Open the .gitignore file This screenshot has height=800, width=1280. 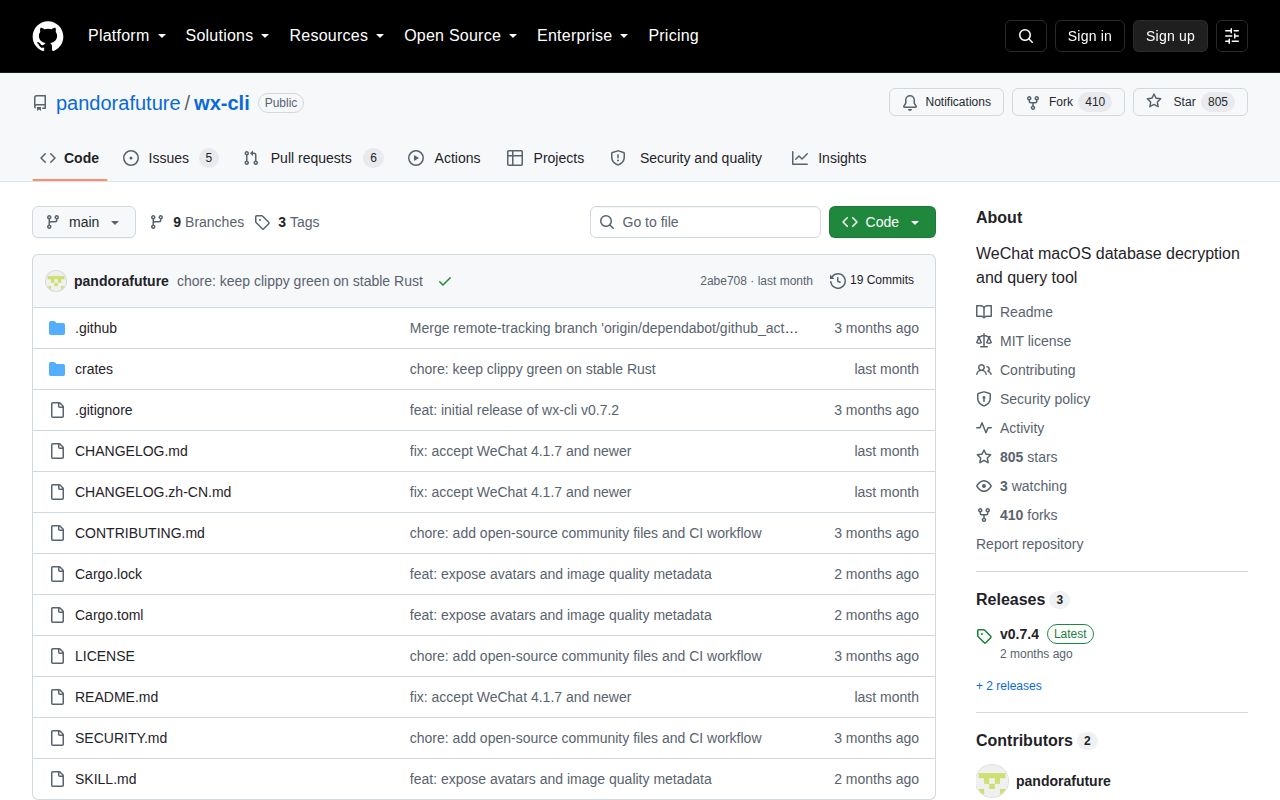pyautogui.click(x=104, y=410)
